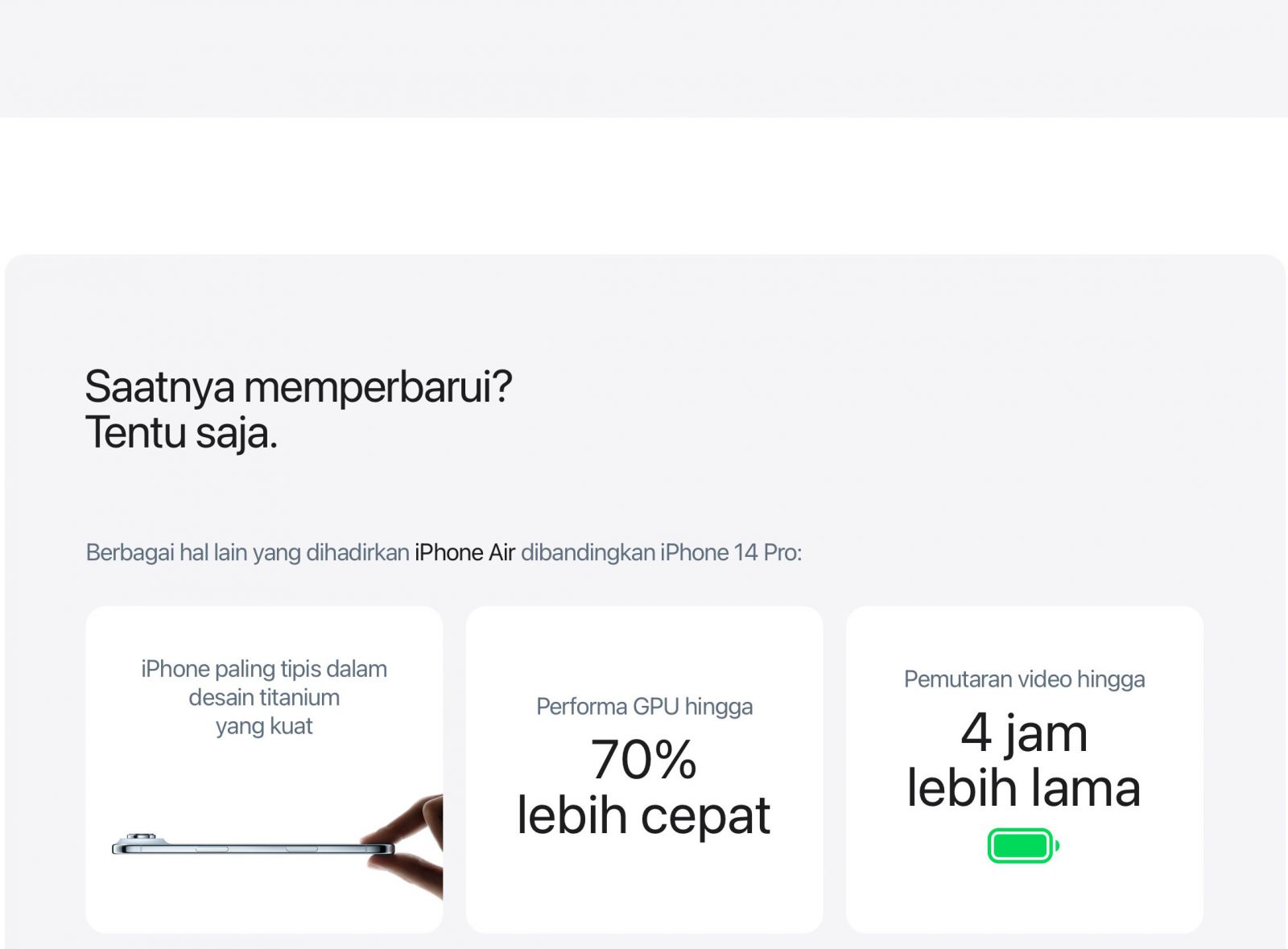Click the "Performa GPU hingga" label
1288x949 pixels.
[644, 707]
